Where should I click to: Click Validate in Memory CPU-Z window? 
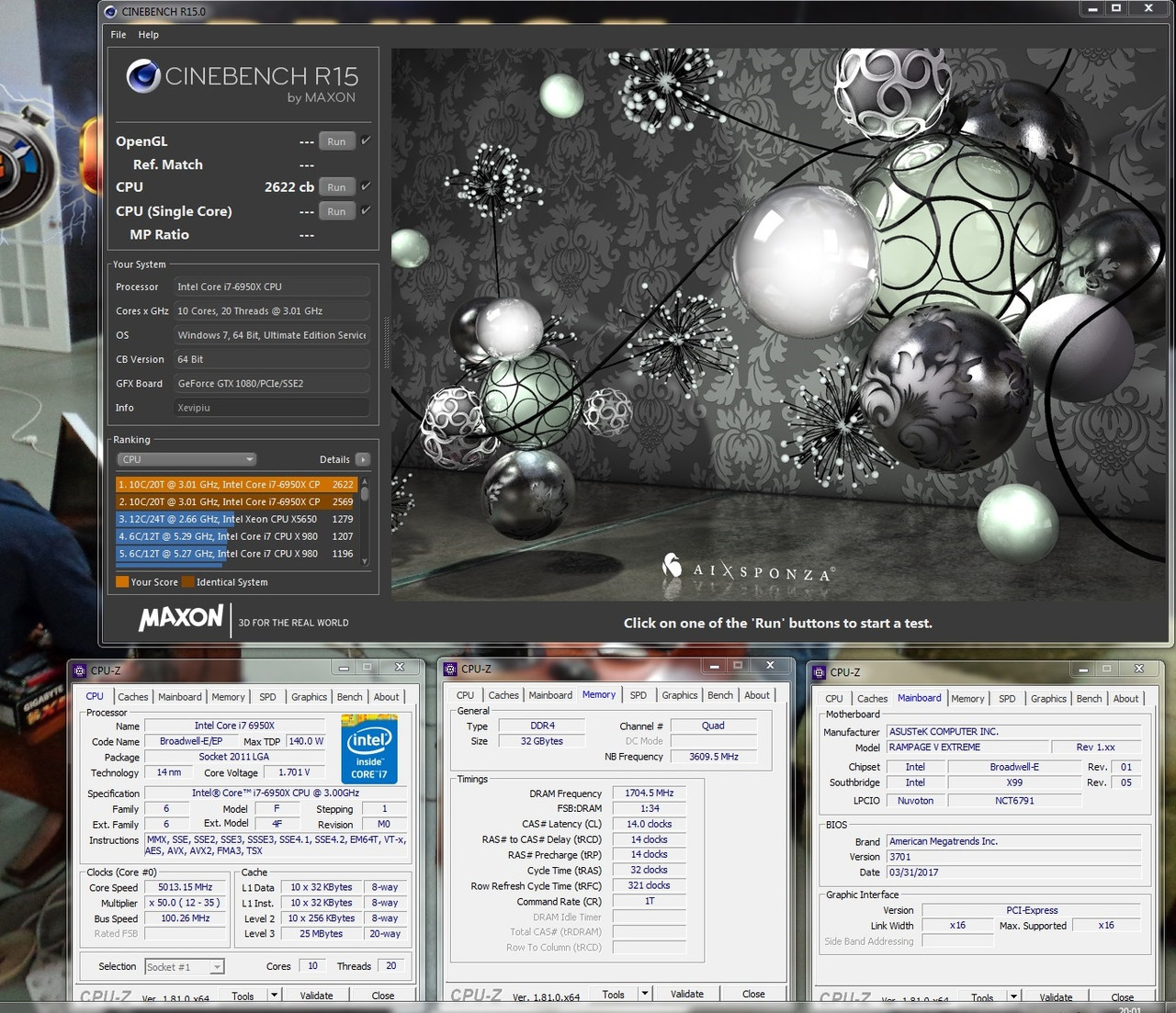(687, 994)
